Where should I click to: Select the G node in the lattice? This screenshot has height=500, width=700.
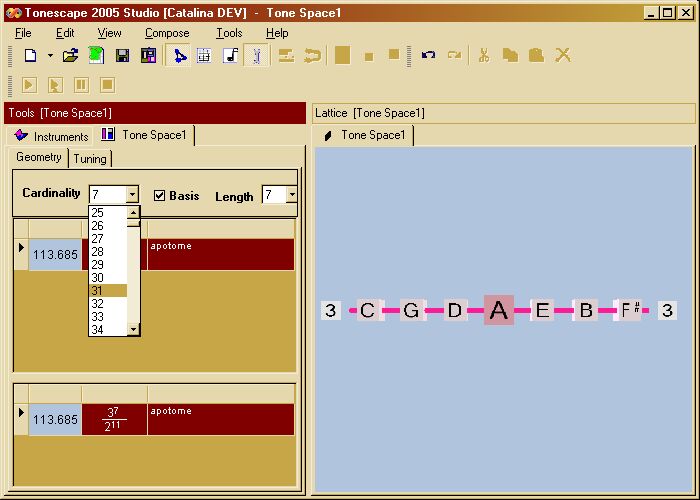pos(411,310)
